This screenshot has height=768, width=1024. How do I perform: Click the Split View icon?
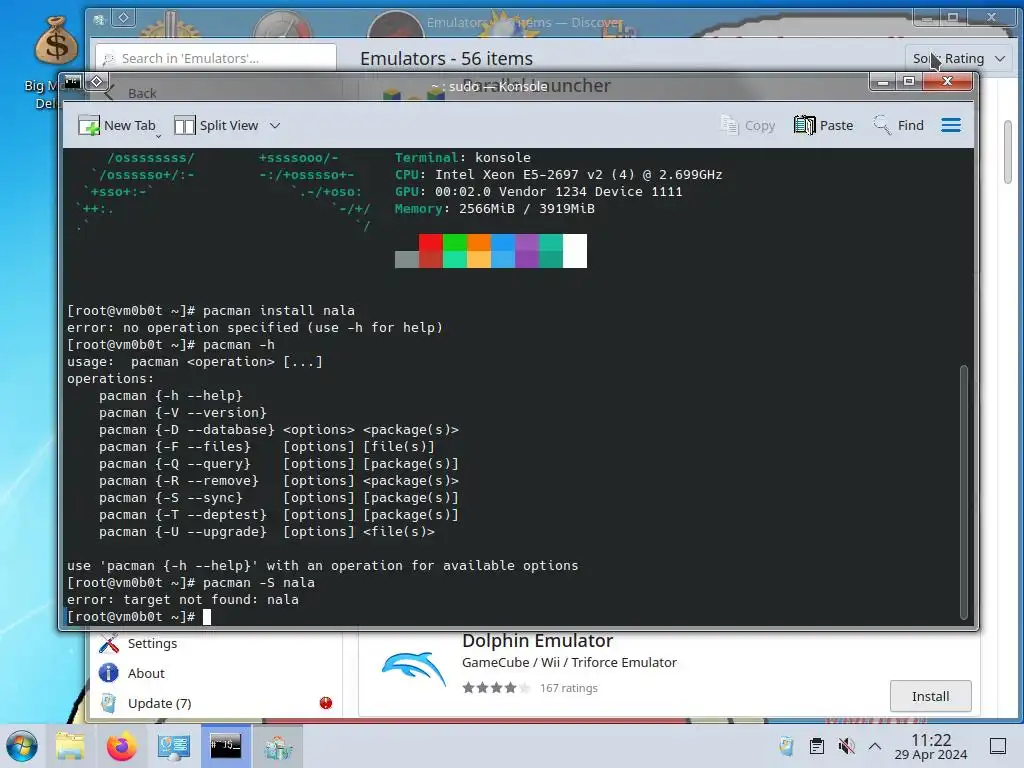(184, 125)
